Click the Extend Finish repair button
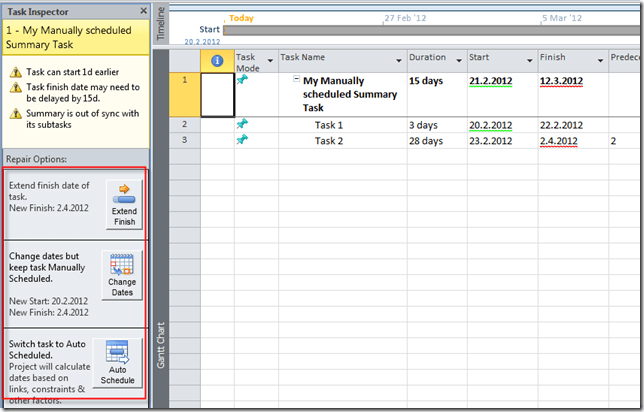This screenshot has height=412, width=644. [x=124, y=204]
